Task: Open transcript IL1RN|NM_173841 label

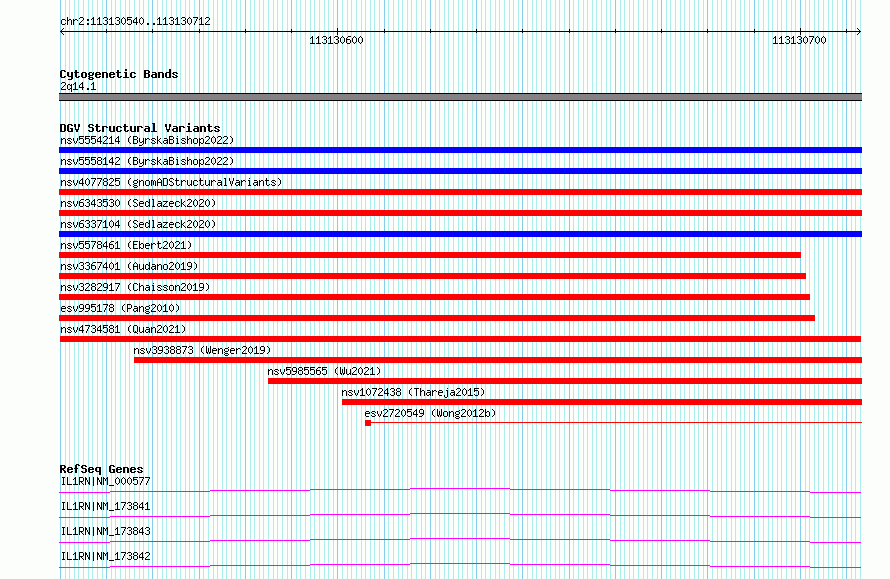Action: [x=105, y=506]
